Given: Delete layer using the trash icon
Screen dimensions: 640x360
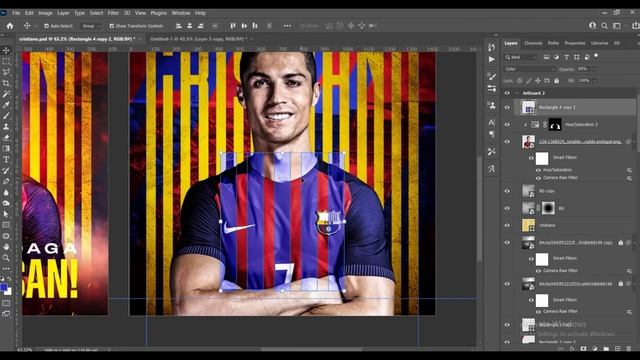Looking at the screenshot, I should tap(629, 349).
